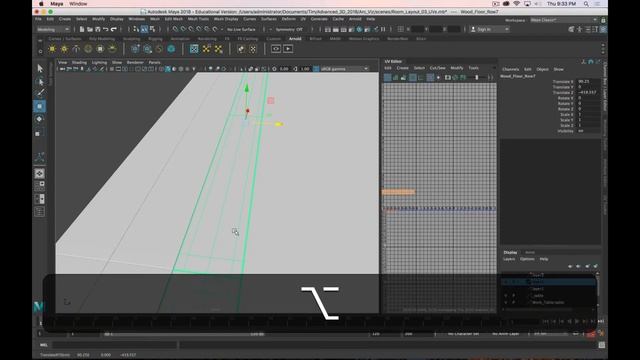Switch to the Rendering shelf tab
The height and width of the screenshot is (360, 640).
[x=207, y=39]
